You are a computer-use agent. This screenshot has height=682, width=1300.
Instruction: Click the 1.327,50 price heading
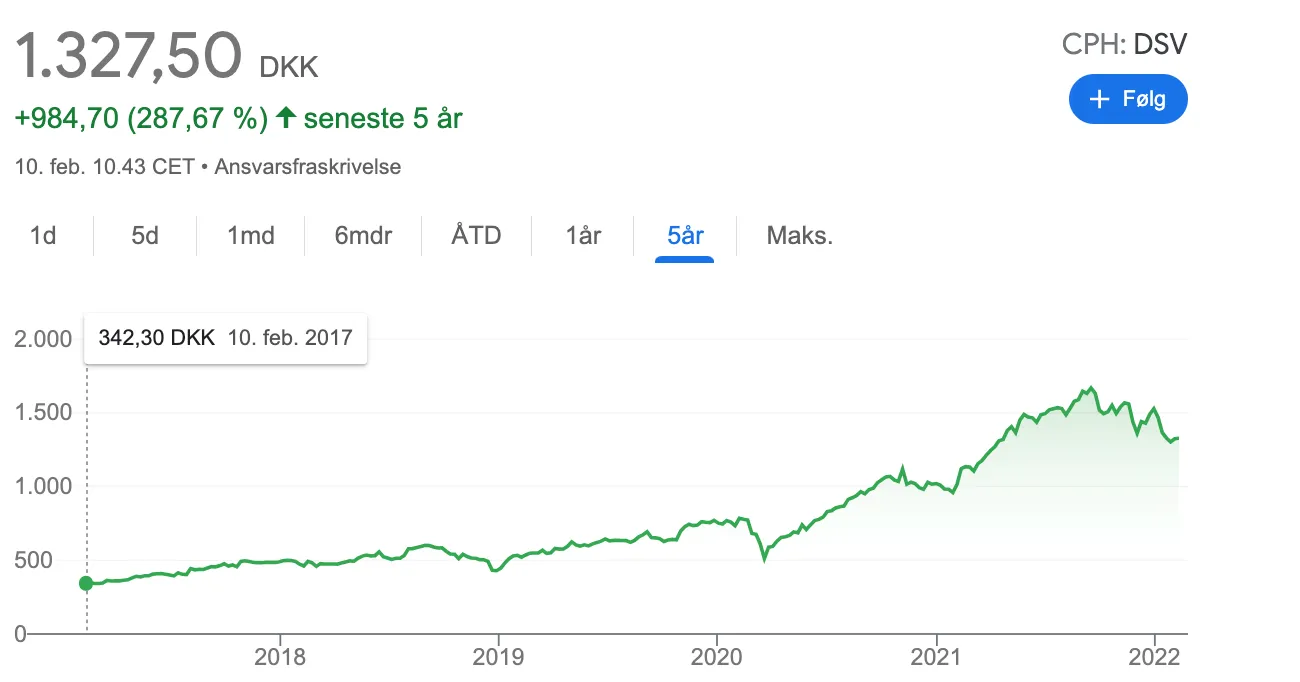(x=128, y=55)
